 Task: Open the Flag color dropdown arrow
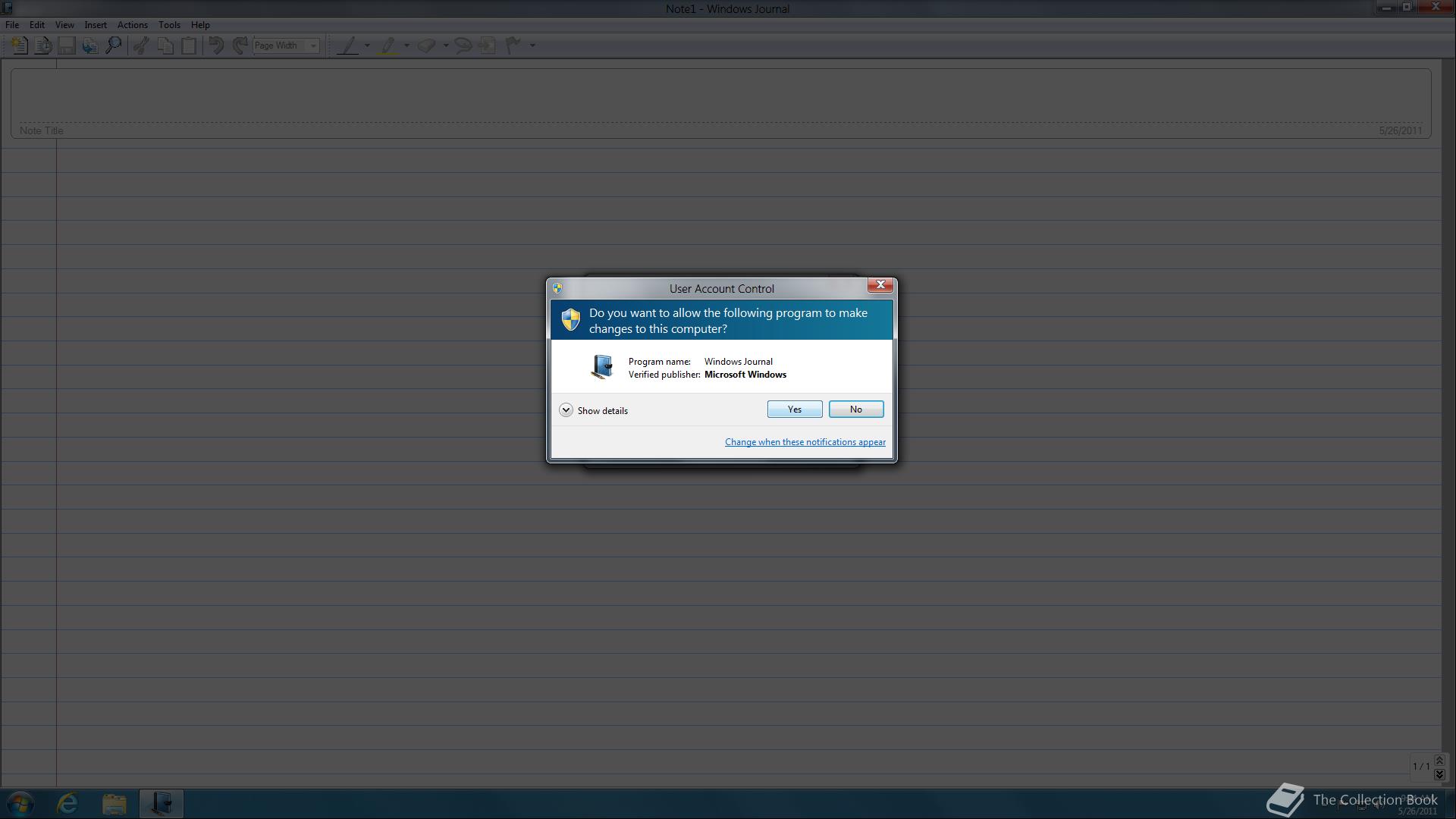532,45
